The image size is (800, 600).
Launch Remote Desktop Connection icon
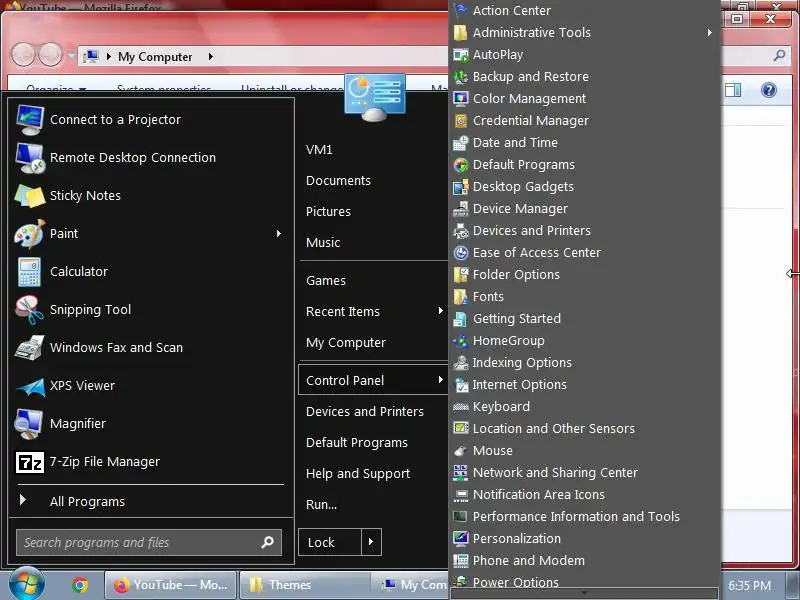[30, 158]
